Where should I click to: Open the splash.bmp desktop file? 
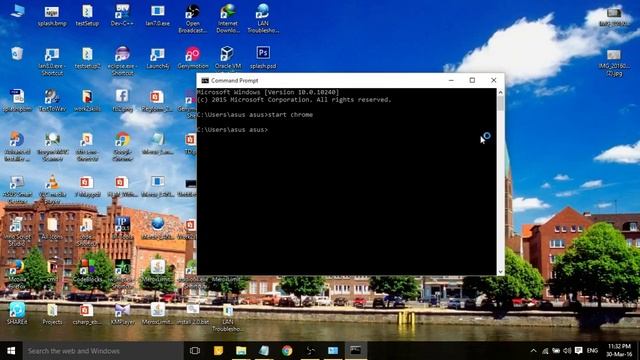point(52,16)
